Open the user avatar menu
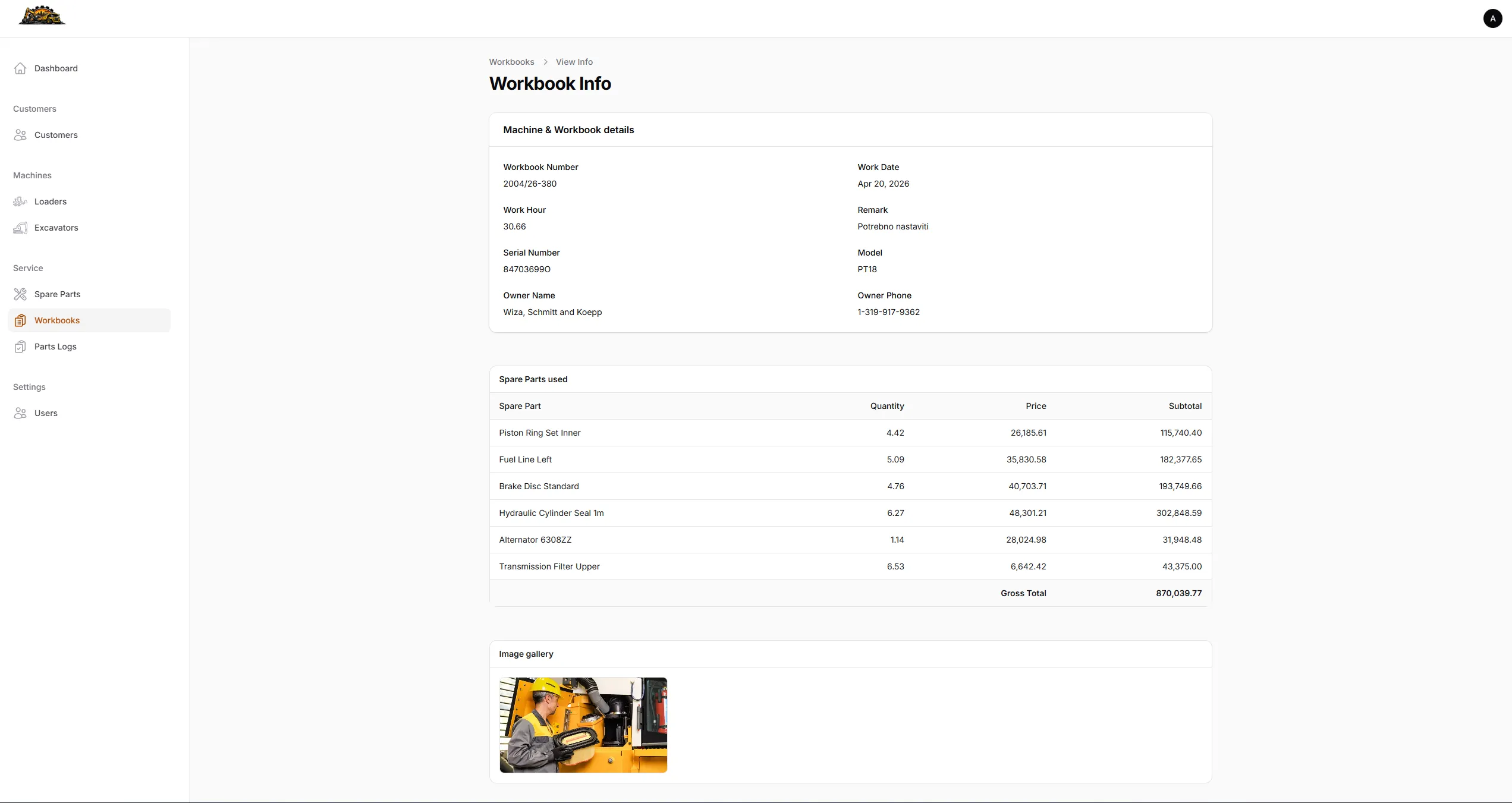The width and height of the screenshot is (1512, 803). coord(1492,18)
